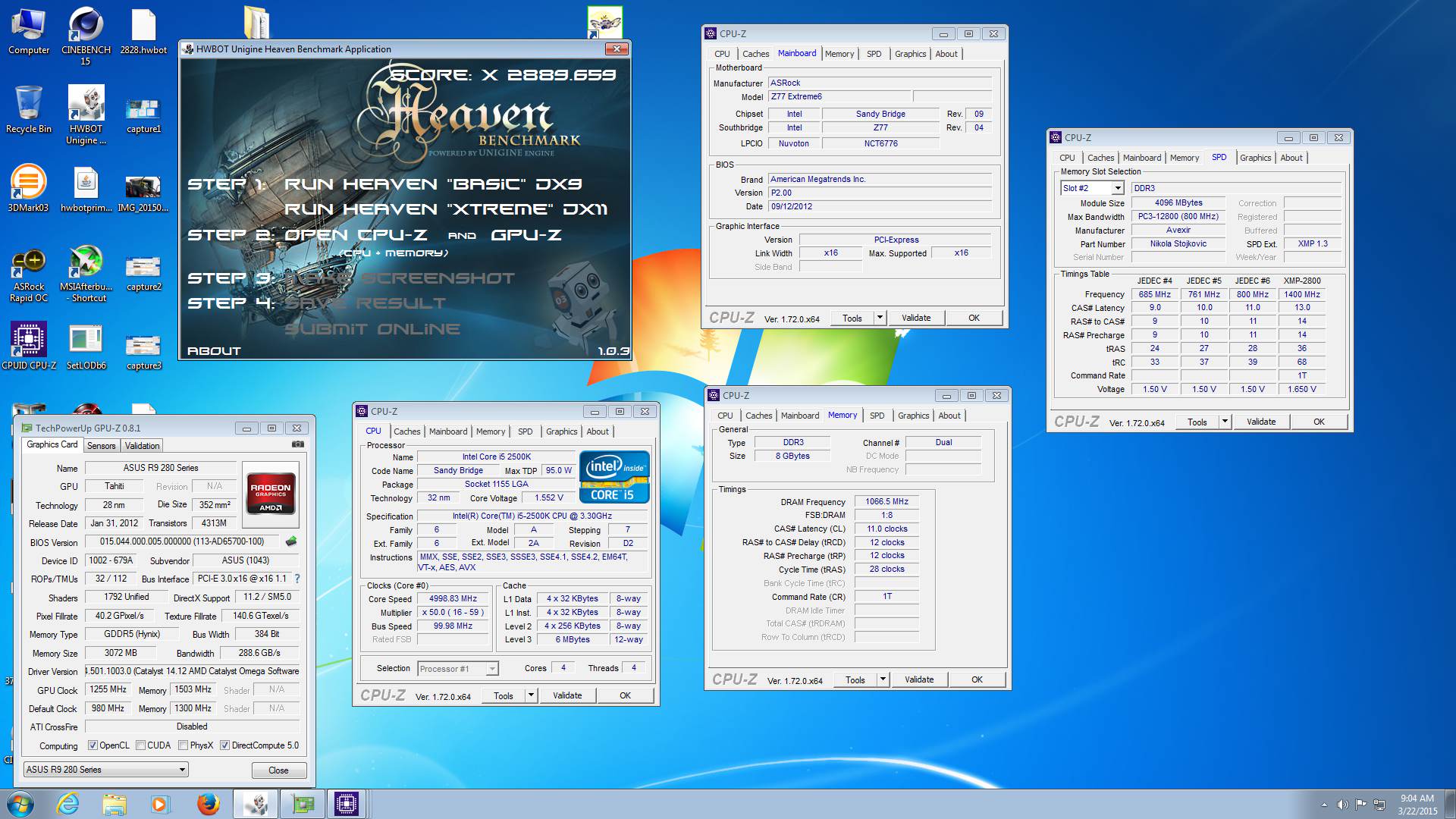Switch to the Sensors tab in GPU-Z
Screen dimensions: 1456x819
(101, 446)
